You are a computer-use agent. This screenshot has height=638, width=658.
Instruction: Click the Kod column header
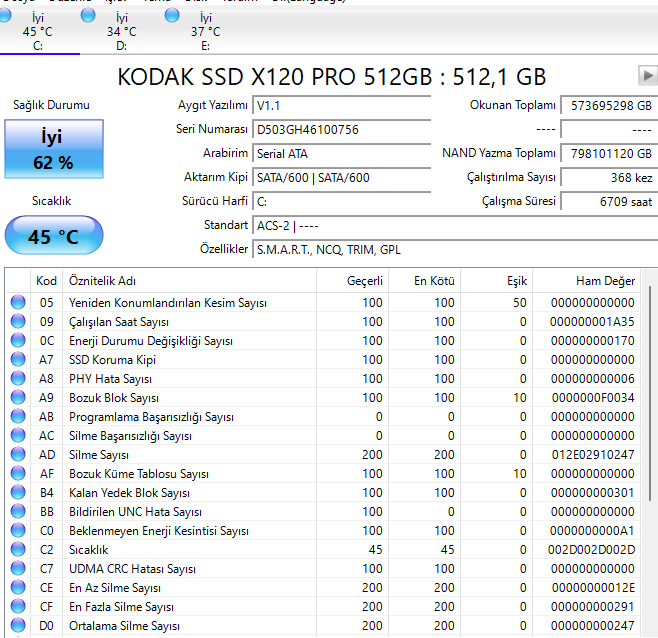(x=47, y=281)
